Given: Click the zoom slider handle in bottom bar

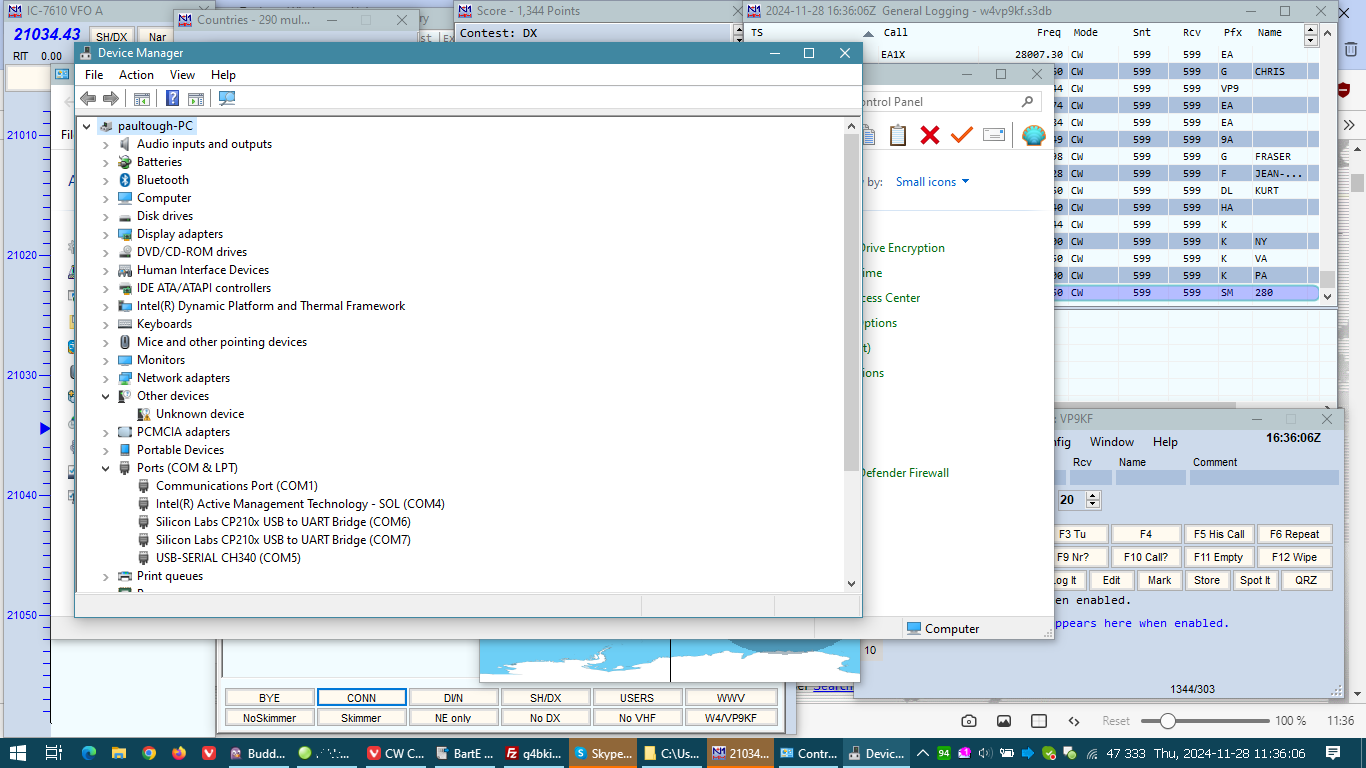Looking at the screenshot, I should (1167, 721).
